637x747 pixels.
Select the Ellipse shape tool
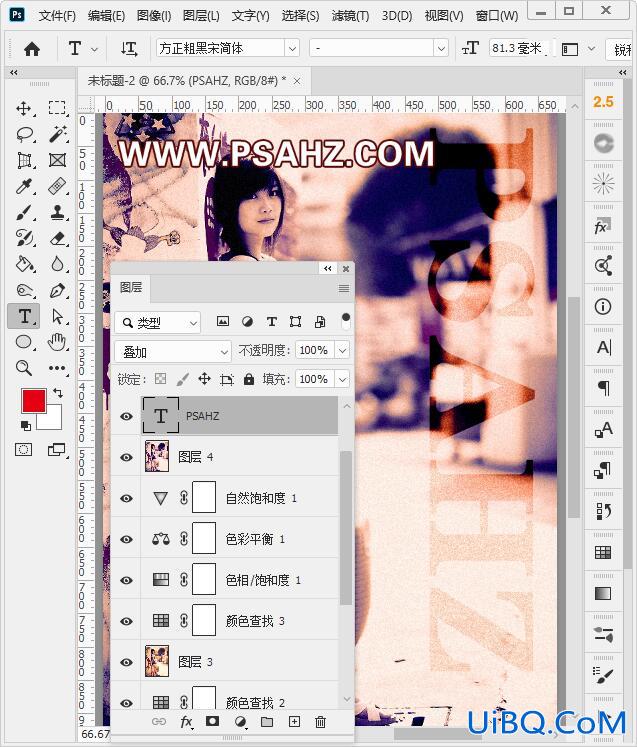pyautogui.click(x=24, y=342)
